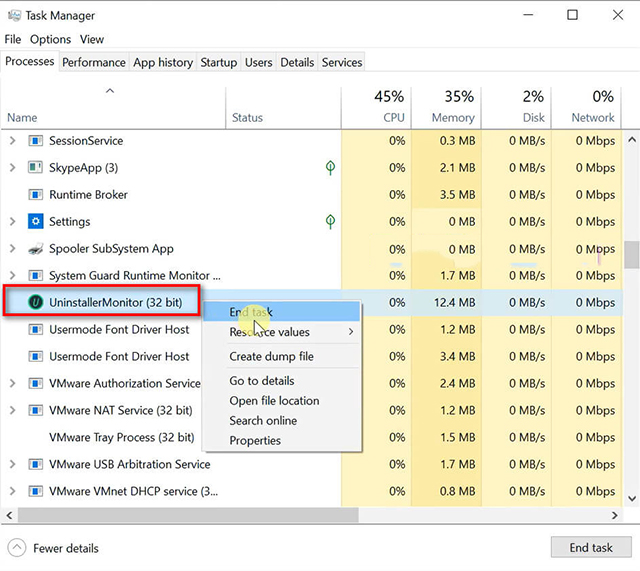Expand VMware VMnet DHCP service group
The width and height of the screenshot is (640, 571).
(13, 491)
